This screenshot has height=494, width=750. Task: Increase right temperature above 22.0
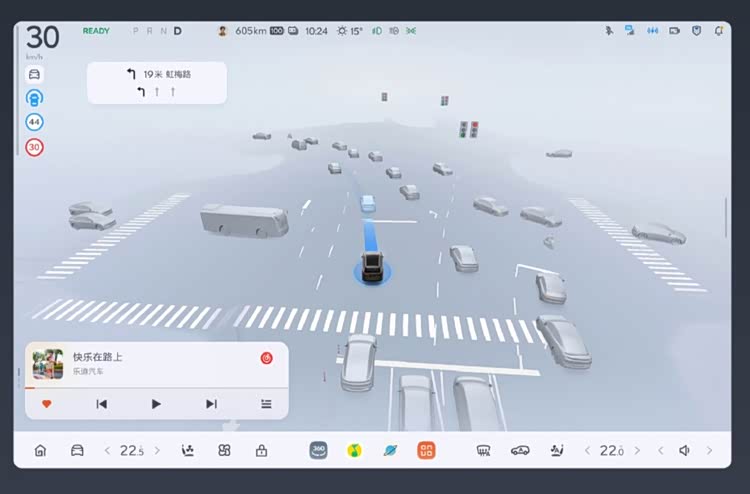coord(637,451)
